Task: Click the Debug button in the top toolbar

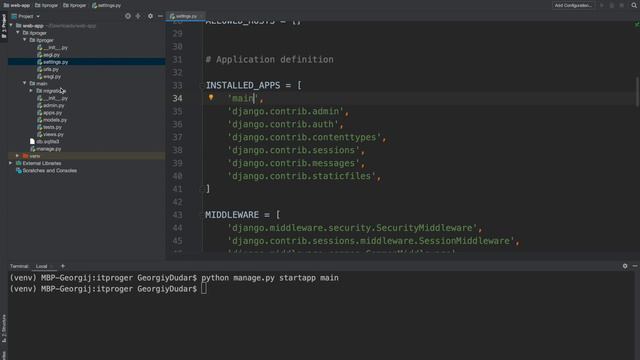Action: coord(611,5)
